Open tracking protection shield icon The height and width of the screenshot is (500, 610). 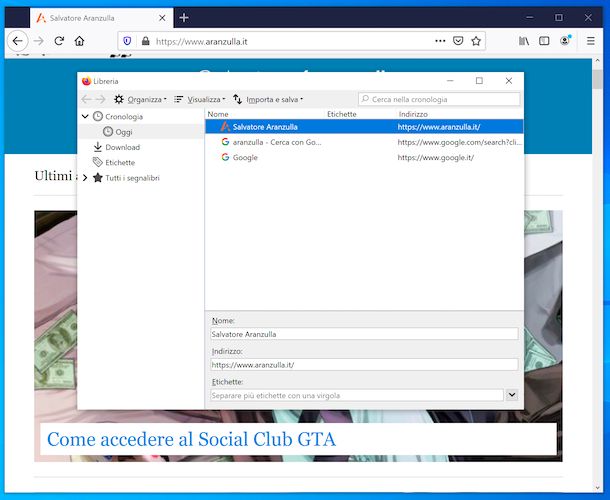pos(127,41)
